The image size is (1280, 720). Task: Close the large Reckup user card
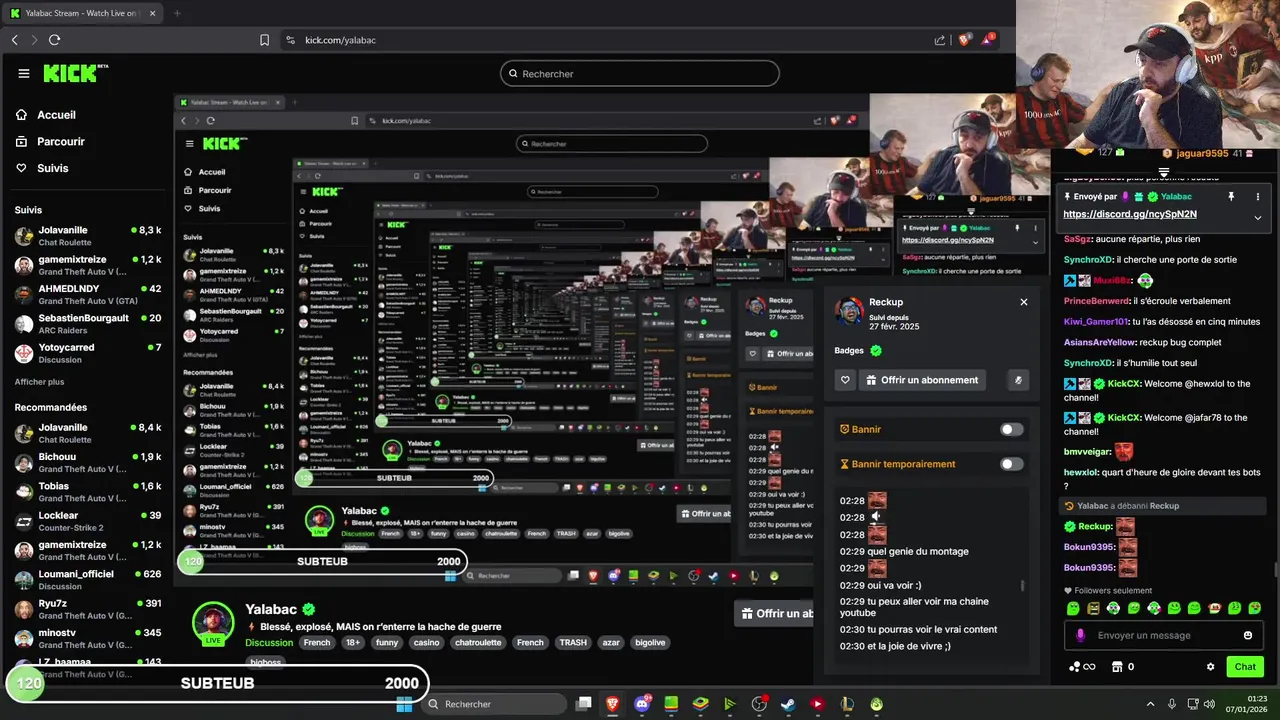1023,302
